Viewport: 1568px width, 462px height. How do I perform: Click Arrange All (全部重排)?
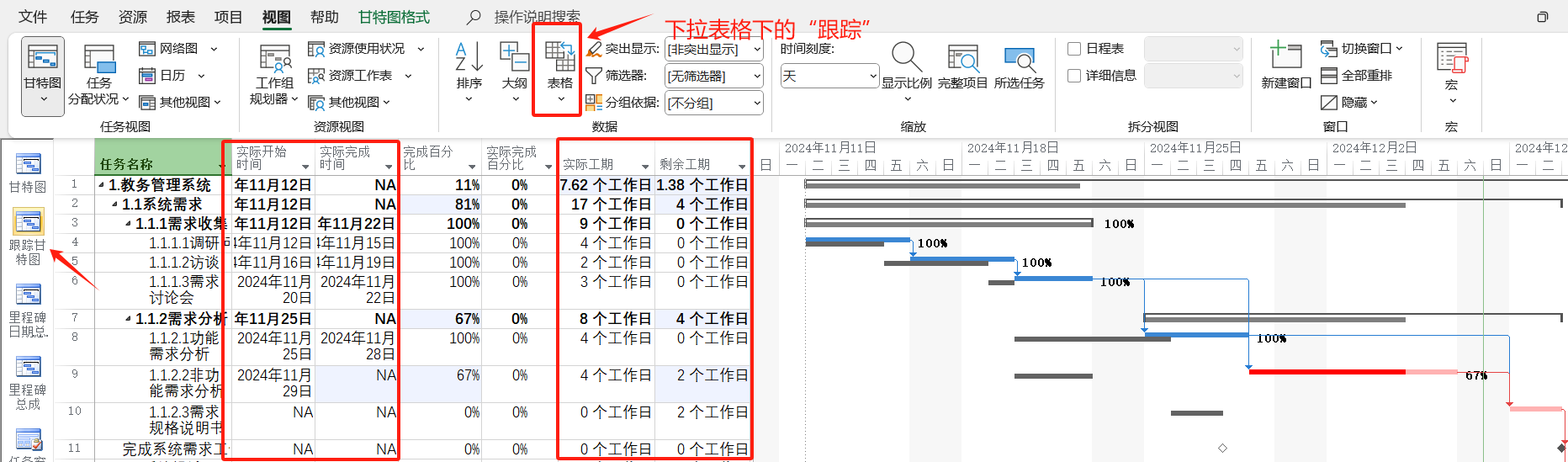pos(1357,76)
